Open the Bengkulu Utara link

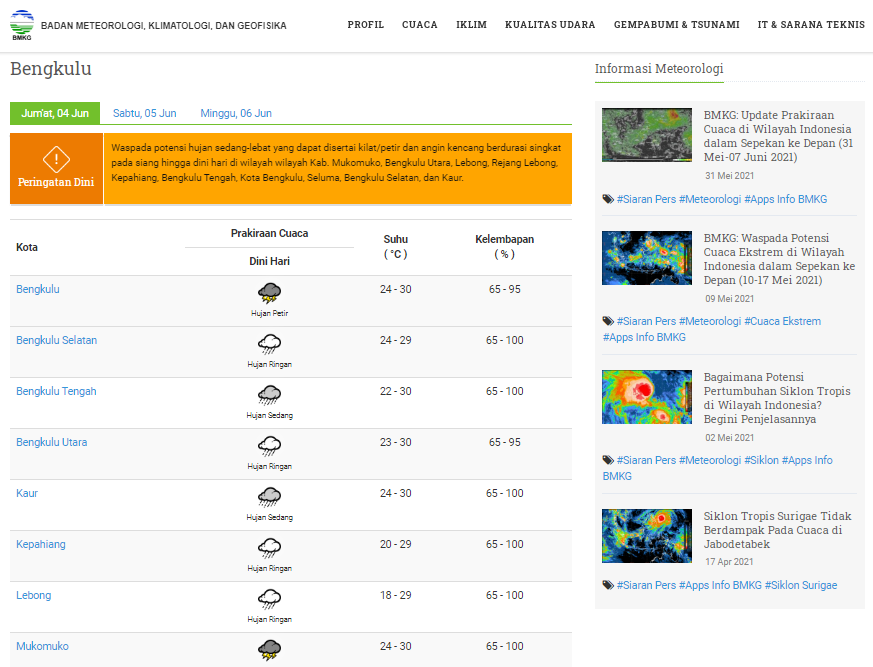pos(52,442)
